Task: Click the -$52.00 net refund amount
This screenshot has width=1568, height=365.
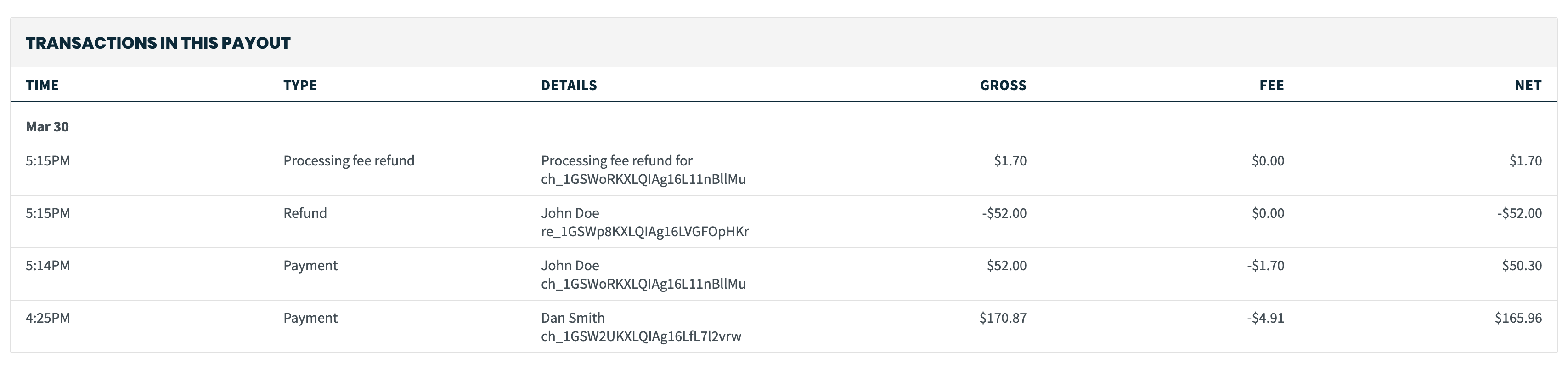Action: 1519,213
